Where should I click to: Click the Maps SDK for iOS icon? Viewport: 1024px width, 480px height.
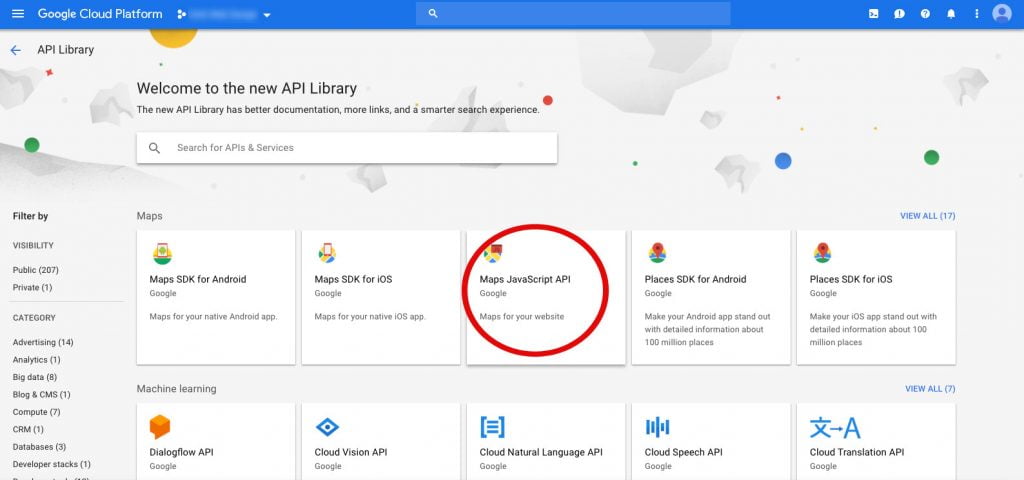point(327,253)
